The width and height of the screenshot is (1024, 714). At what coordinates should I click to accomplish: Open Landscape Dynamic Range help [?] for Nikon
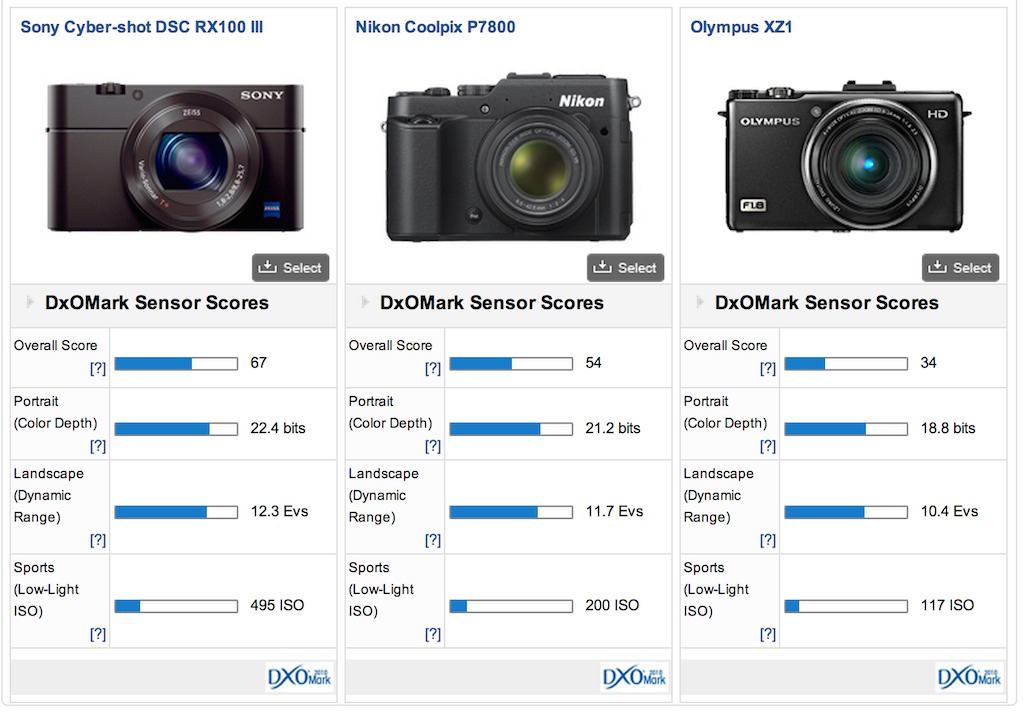(x=432, y=540)
